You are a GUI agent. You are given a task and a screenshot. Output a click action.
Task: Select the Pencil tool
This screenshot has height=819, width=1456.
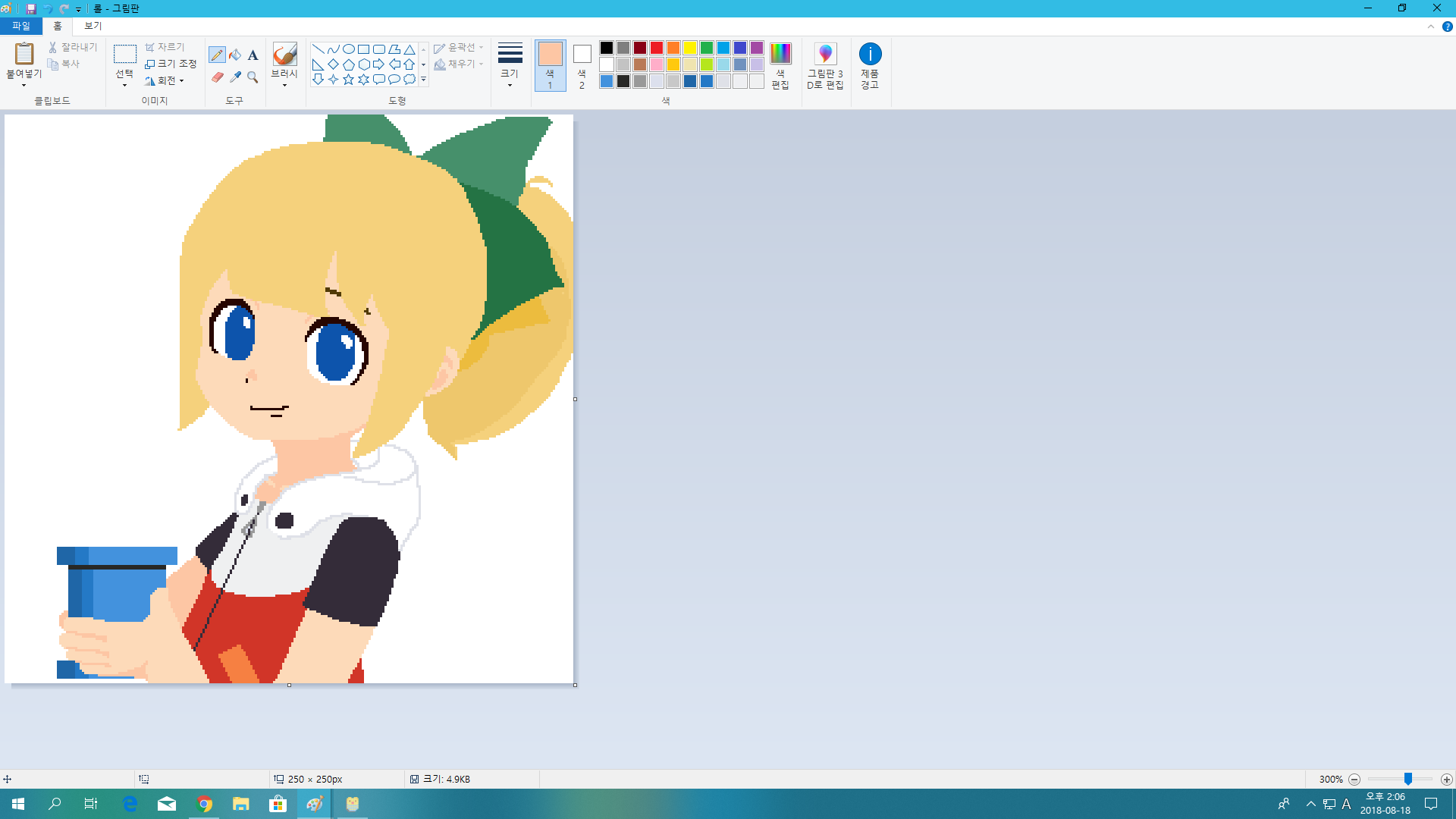(x=218, y=55)
